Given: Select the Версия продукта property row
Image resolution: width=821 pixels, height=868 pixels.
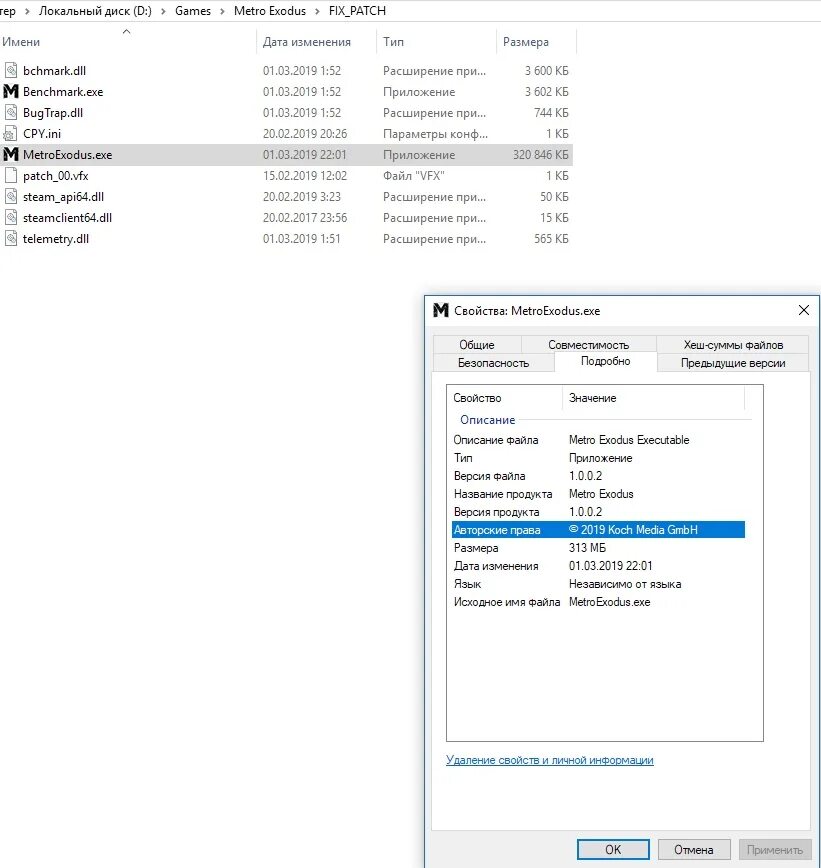Looking at the screenshot, I should point(598,512).
